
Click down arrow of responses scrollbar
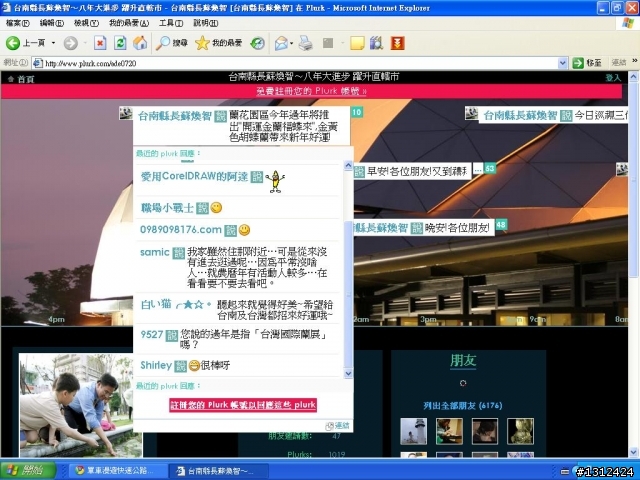[348, 373]
